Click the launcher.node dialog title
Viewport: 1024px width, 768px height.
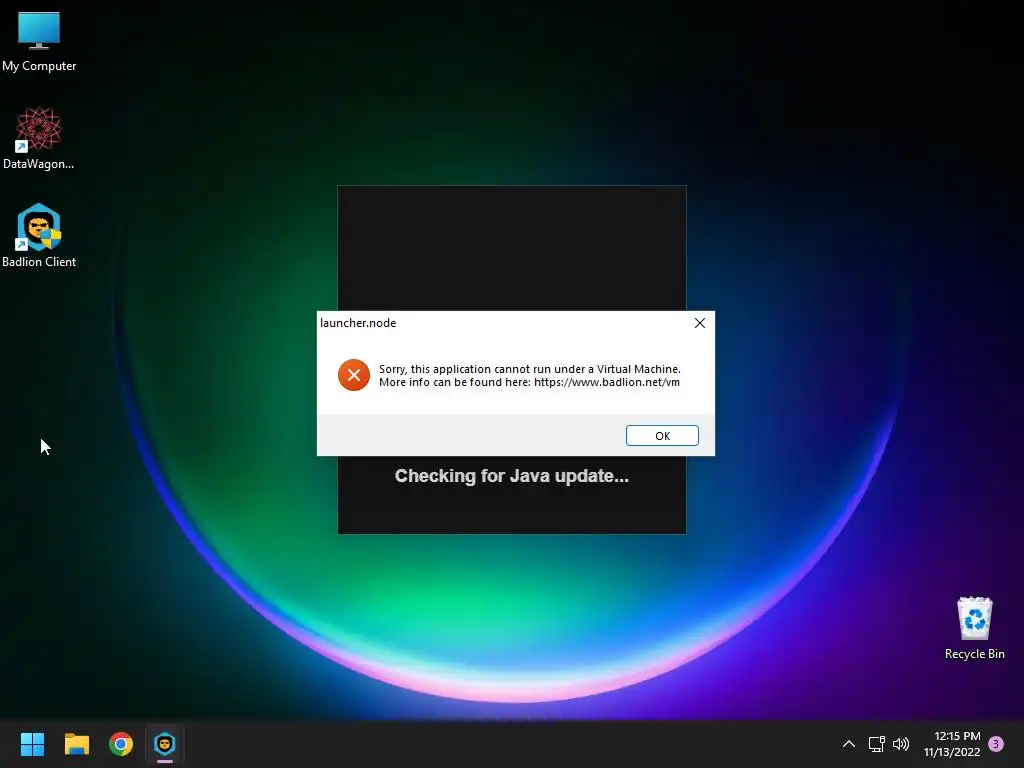358,323
